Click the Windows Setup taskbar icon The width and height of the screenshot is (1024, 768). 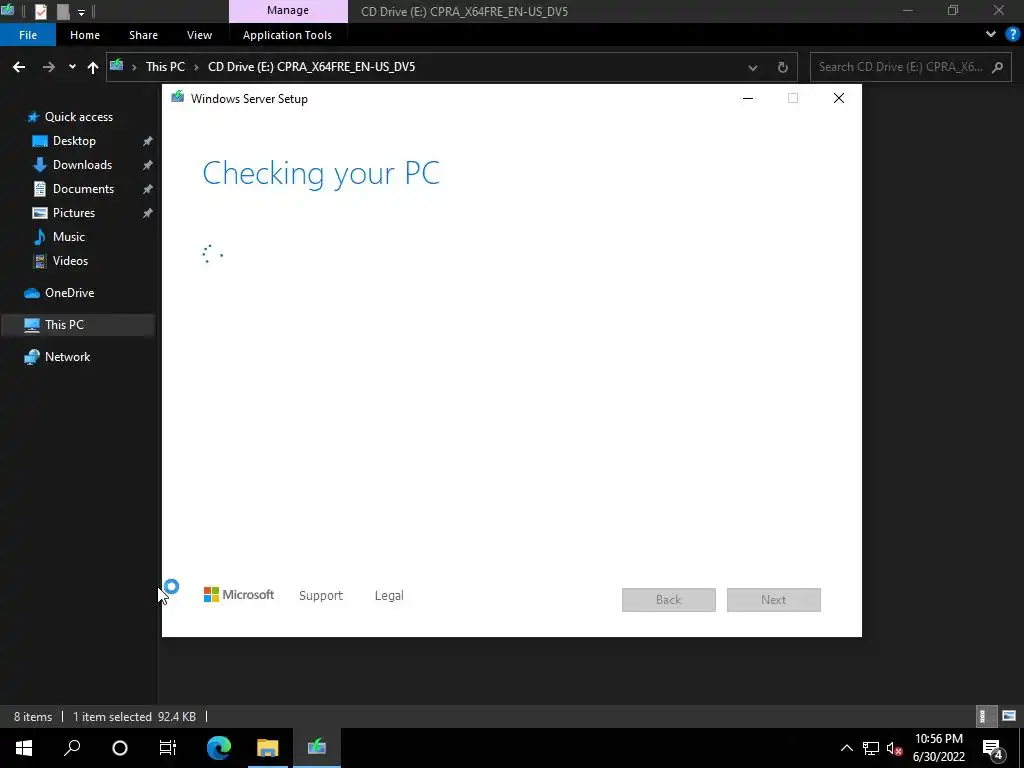317,748
